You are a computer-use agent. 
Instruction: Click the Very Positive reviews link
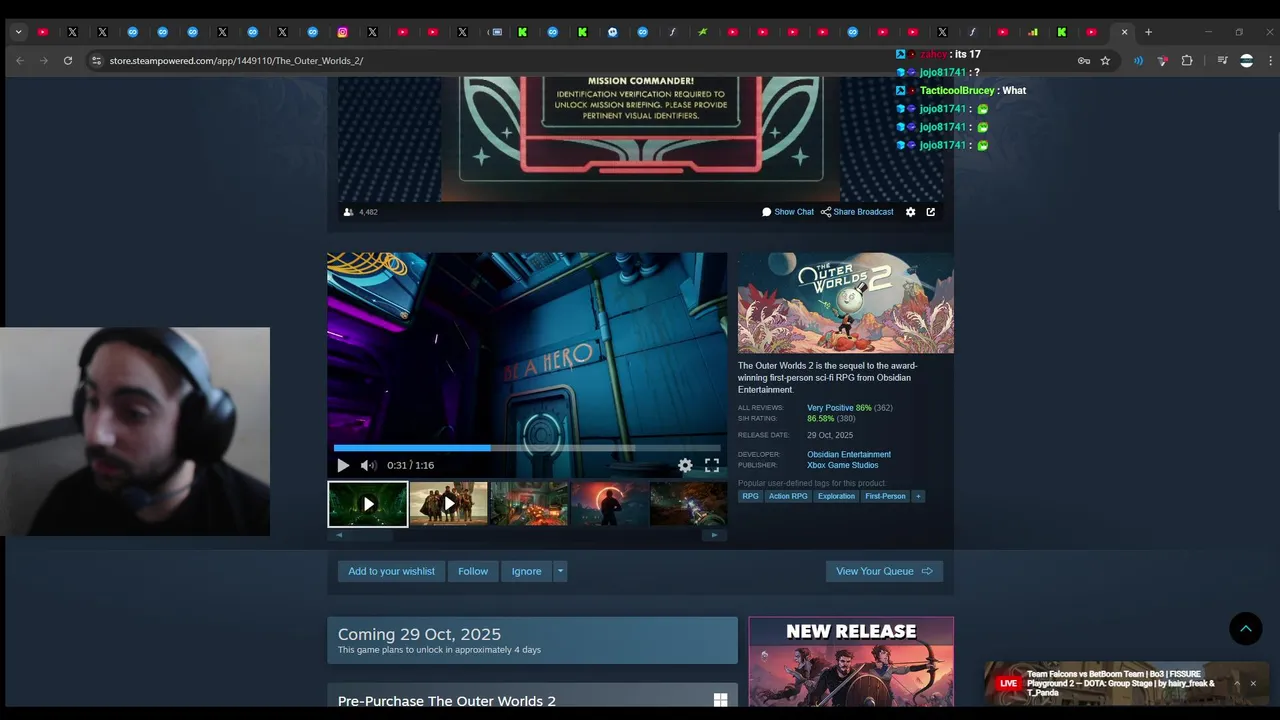(x=830, y=408)
